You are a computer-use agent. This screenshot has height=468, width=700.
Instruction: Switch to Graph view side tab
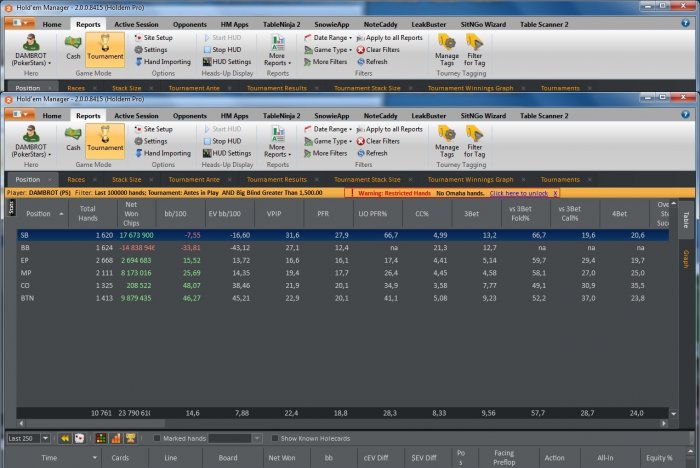pyautogui.click(x=686, y=259)
